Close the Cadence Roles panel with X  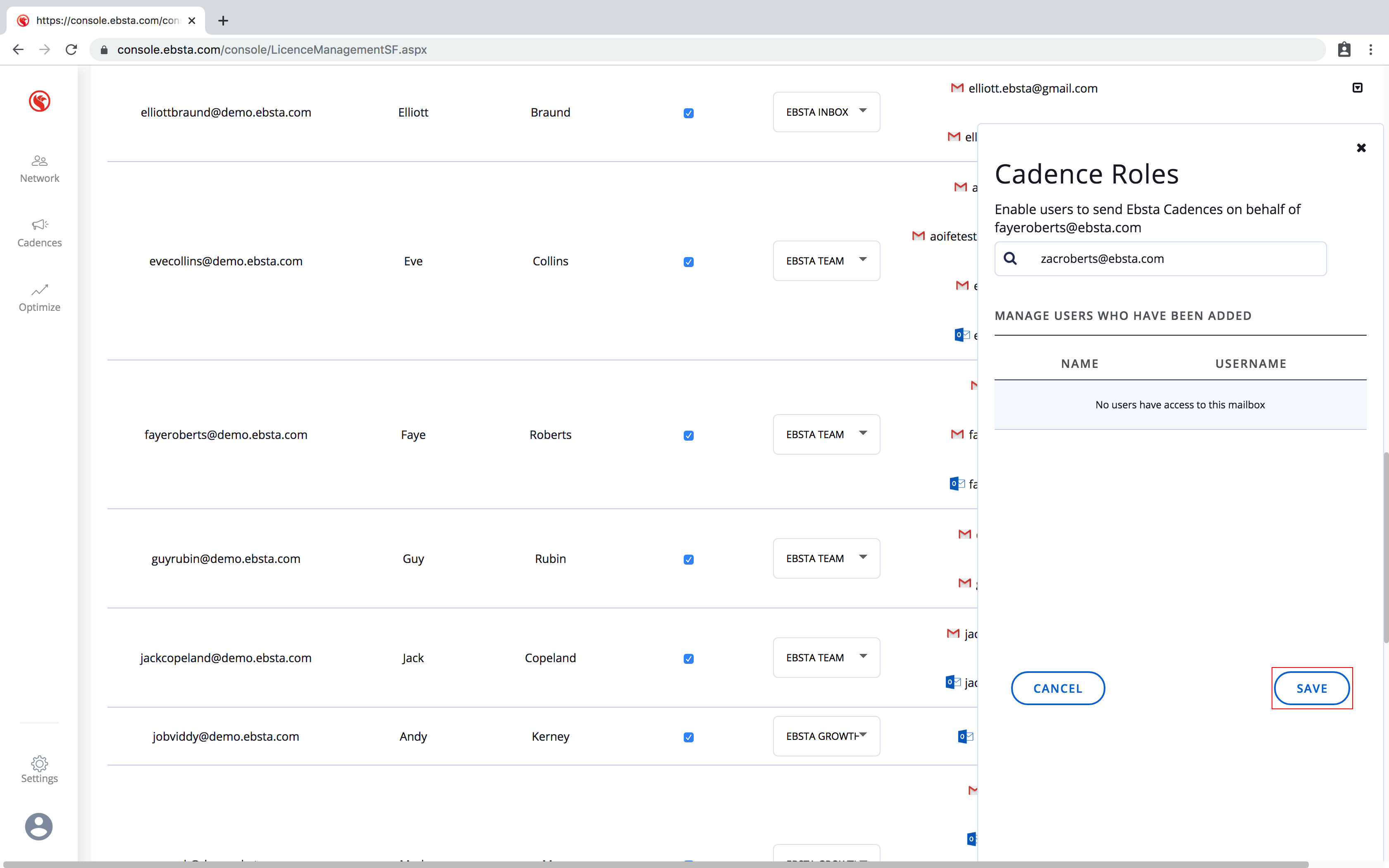coord(1361,148)
